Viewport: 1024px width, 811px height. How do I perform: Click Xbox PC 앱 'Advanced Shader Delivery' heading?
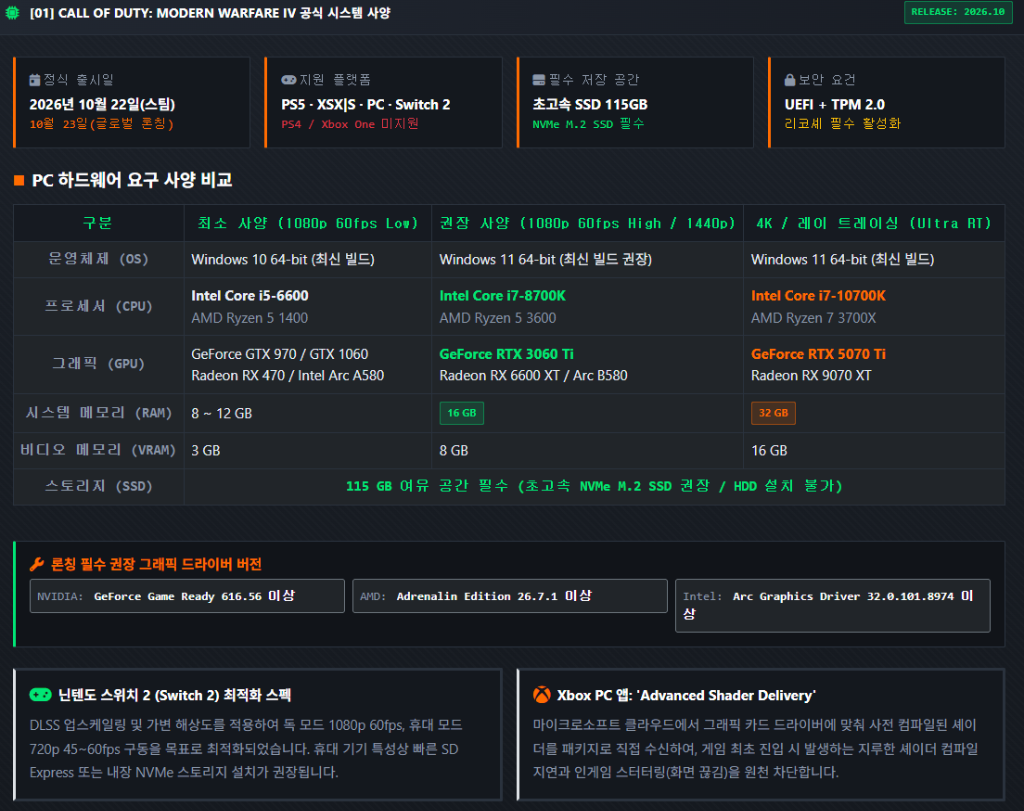686,695
